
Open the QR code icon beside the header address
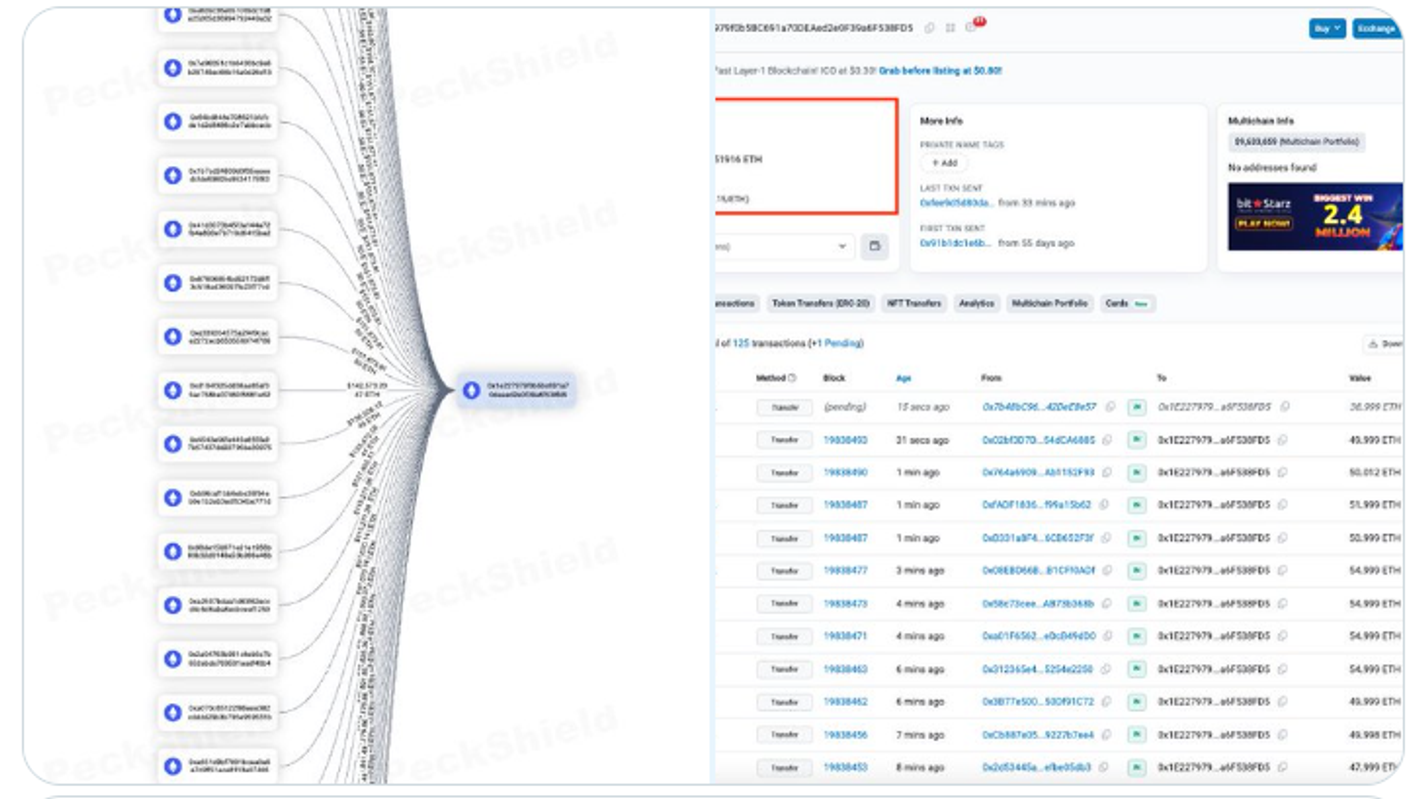(950, 28)
